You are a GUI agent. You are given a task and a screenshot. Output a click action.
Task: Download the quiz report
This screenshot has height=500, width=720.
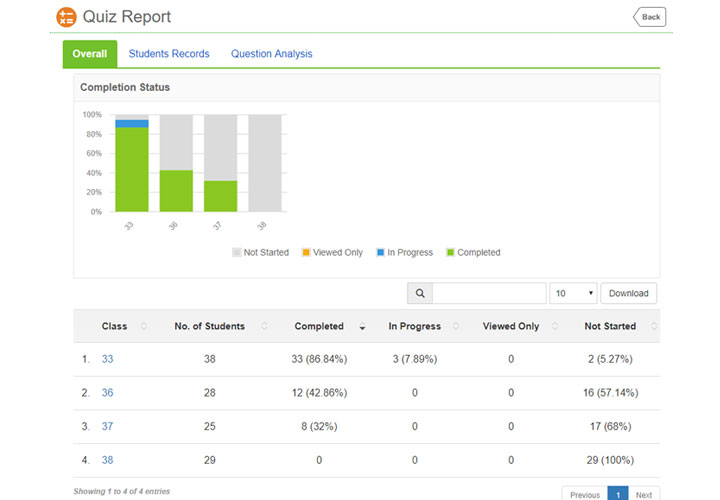[x=628, y=293]
